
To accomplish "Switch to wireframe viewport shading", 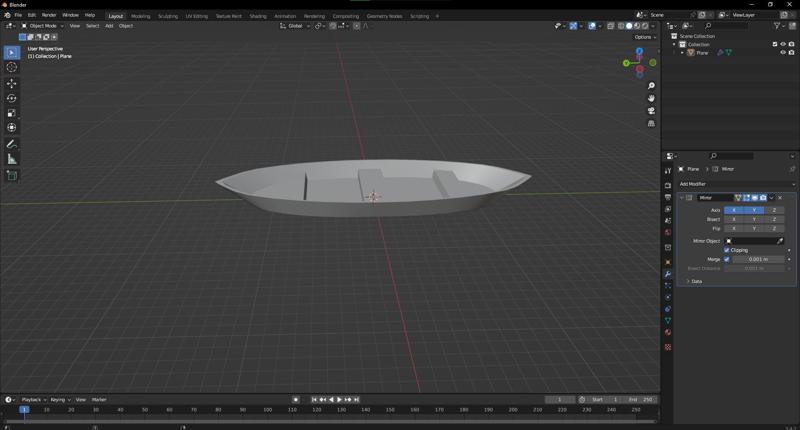I will tap(621, 26).
